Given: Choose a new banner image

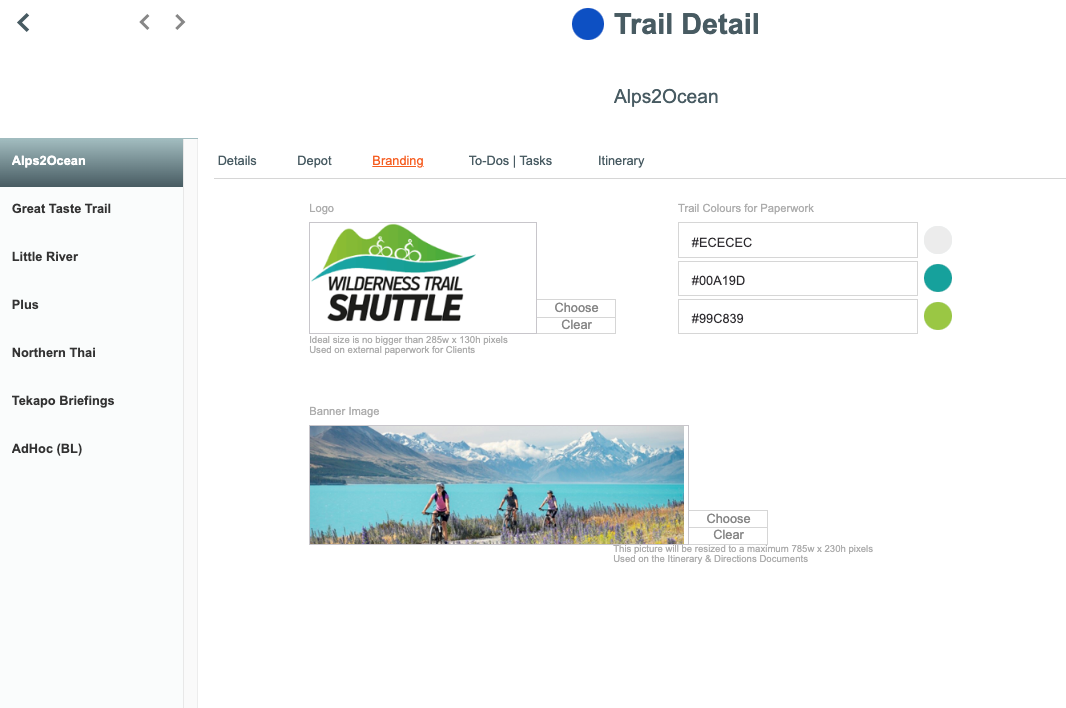Looking at the screenshot, I should click(x=728, y=518).
